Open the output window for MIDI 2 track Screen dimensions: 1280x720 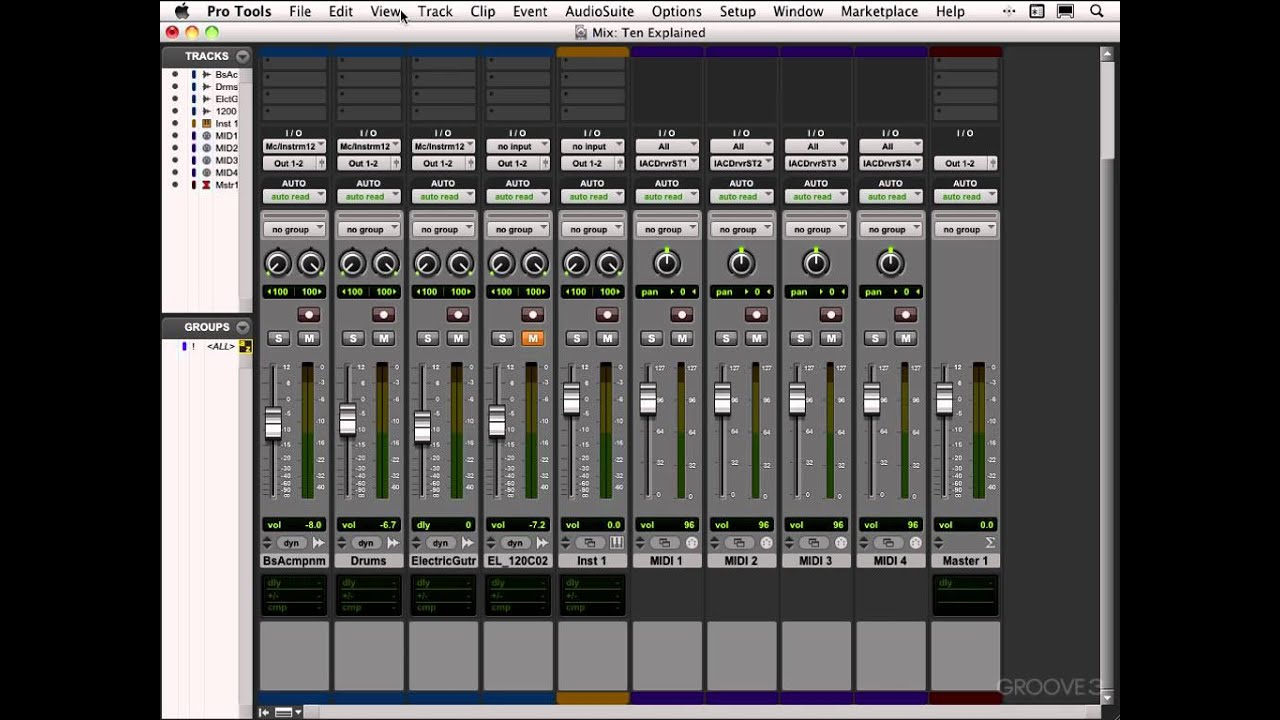[x=739, y=543]
